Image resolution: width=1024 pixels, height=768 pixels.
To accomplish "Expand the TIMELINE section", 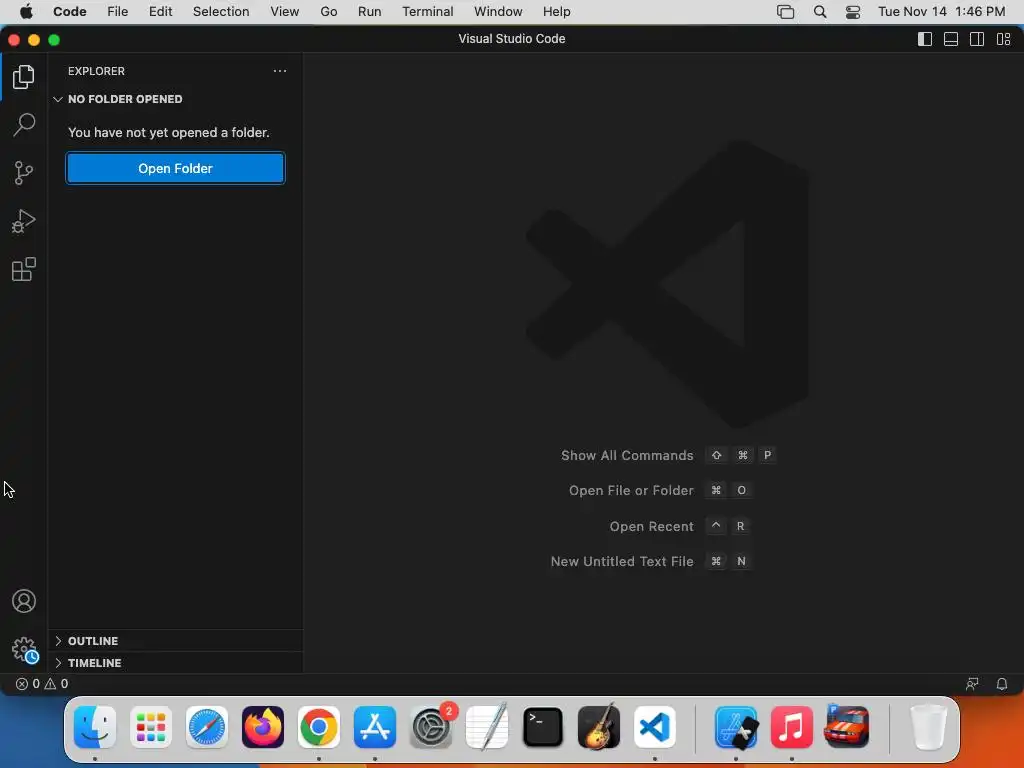I will pyautogui.click(x=175, y=663).
